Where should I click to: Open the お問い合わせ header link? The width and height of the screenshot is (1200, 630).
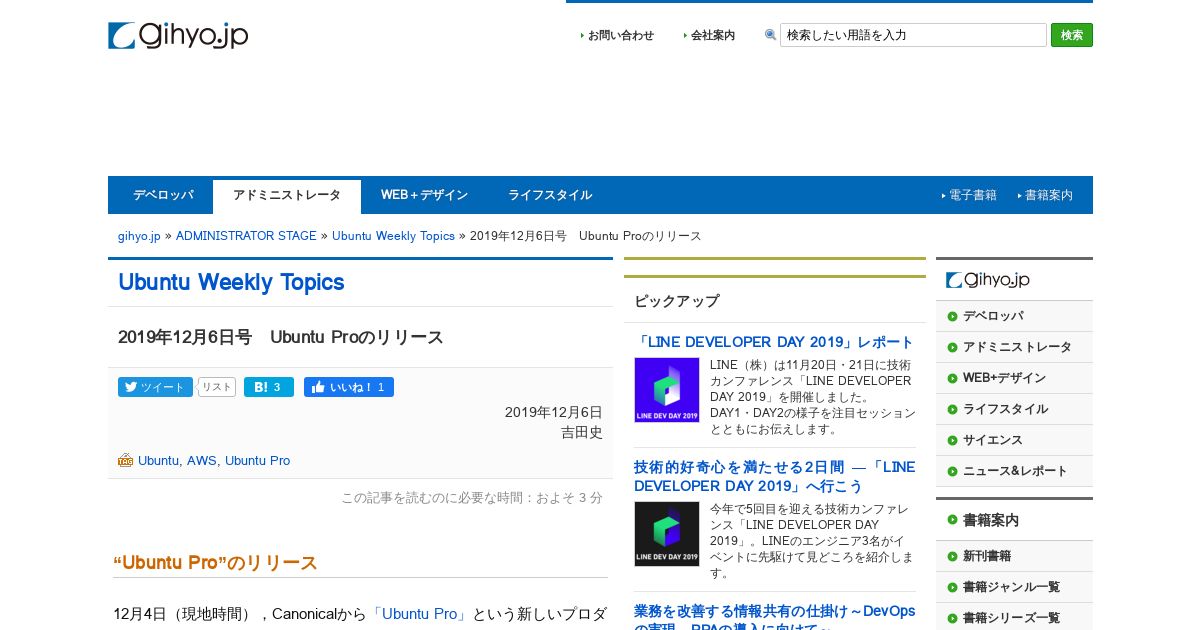[x=621, y=35]
